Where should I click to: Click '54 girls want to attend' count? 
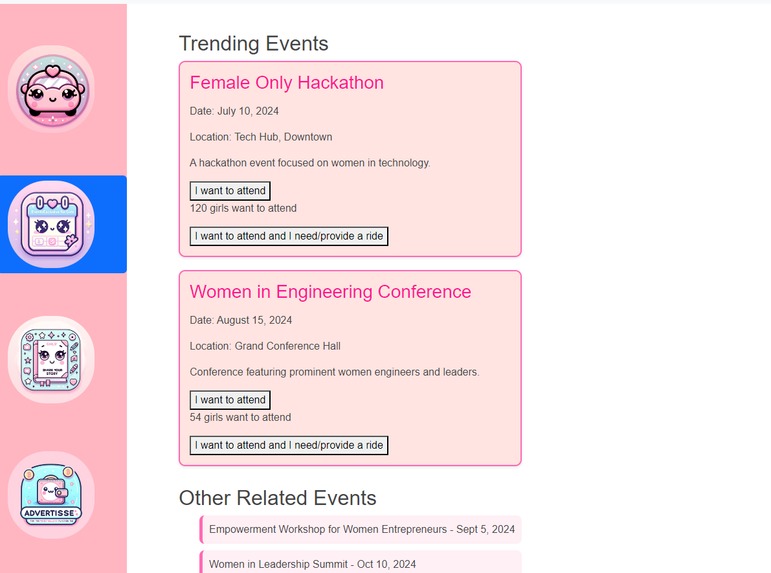(240, 417)
